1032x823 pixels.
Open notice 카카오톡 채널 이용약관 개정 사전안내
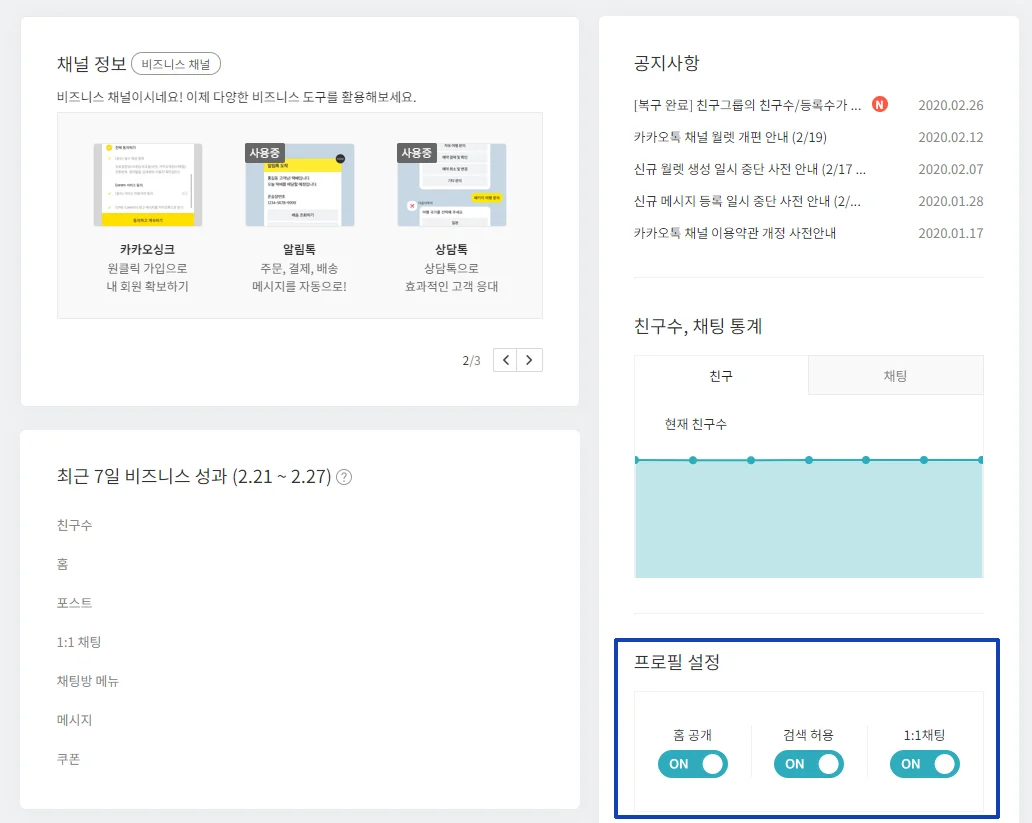tap(735, 233)
